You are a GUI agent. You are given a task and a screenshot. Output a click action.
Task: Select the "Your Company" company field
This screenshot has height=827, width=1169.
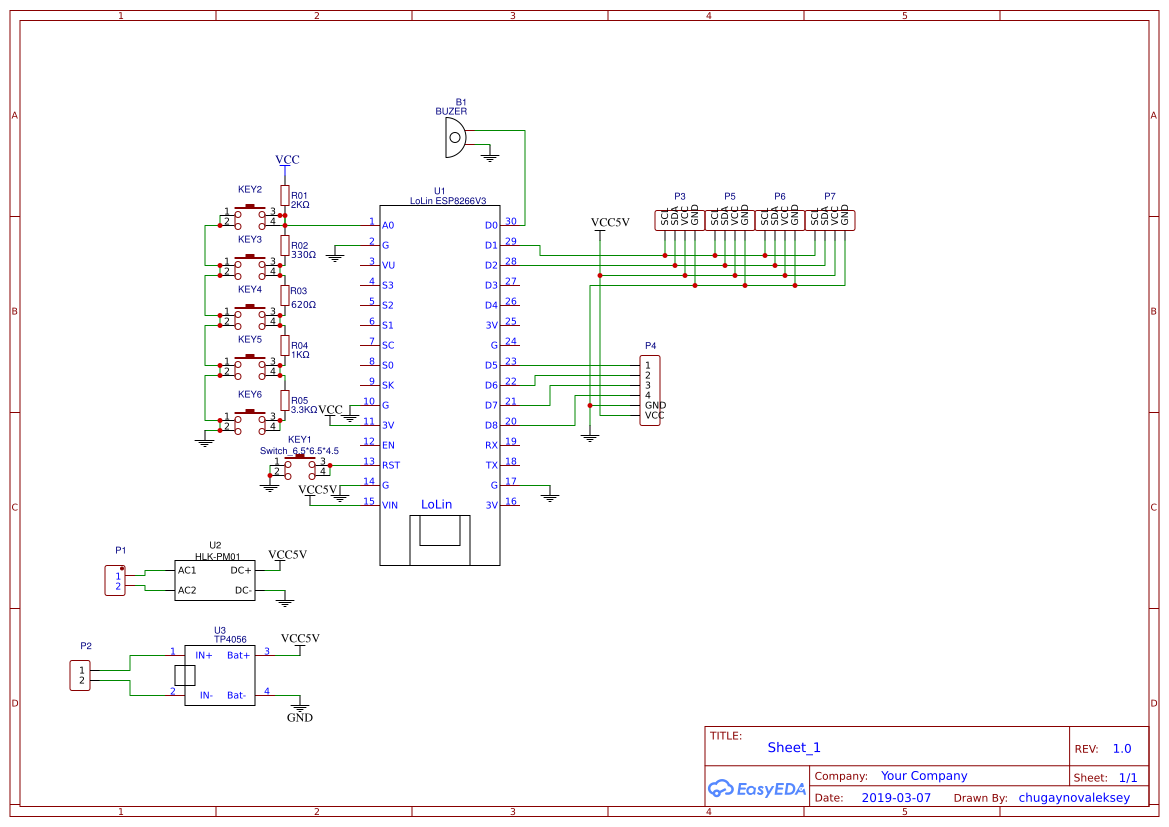tap(924, 776)
